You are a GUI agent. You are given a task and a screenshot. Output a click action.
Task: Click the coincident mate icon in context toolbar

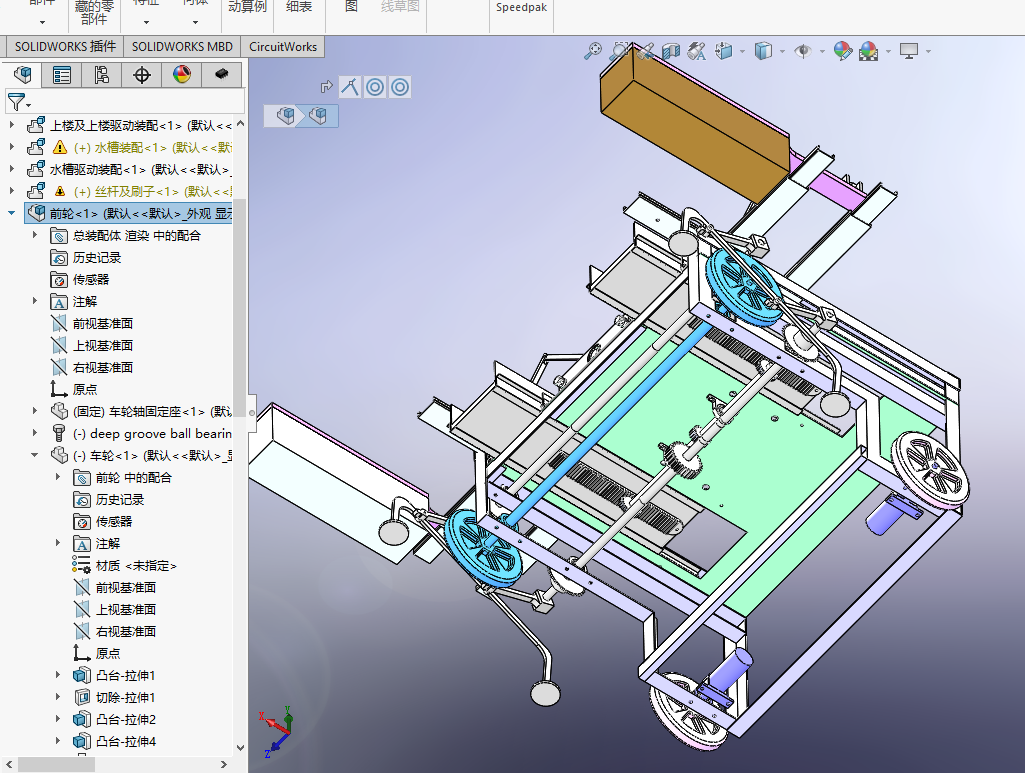click(350, 87)
